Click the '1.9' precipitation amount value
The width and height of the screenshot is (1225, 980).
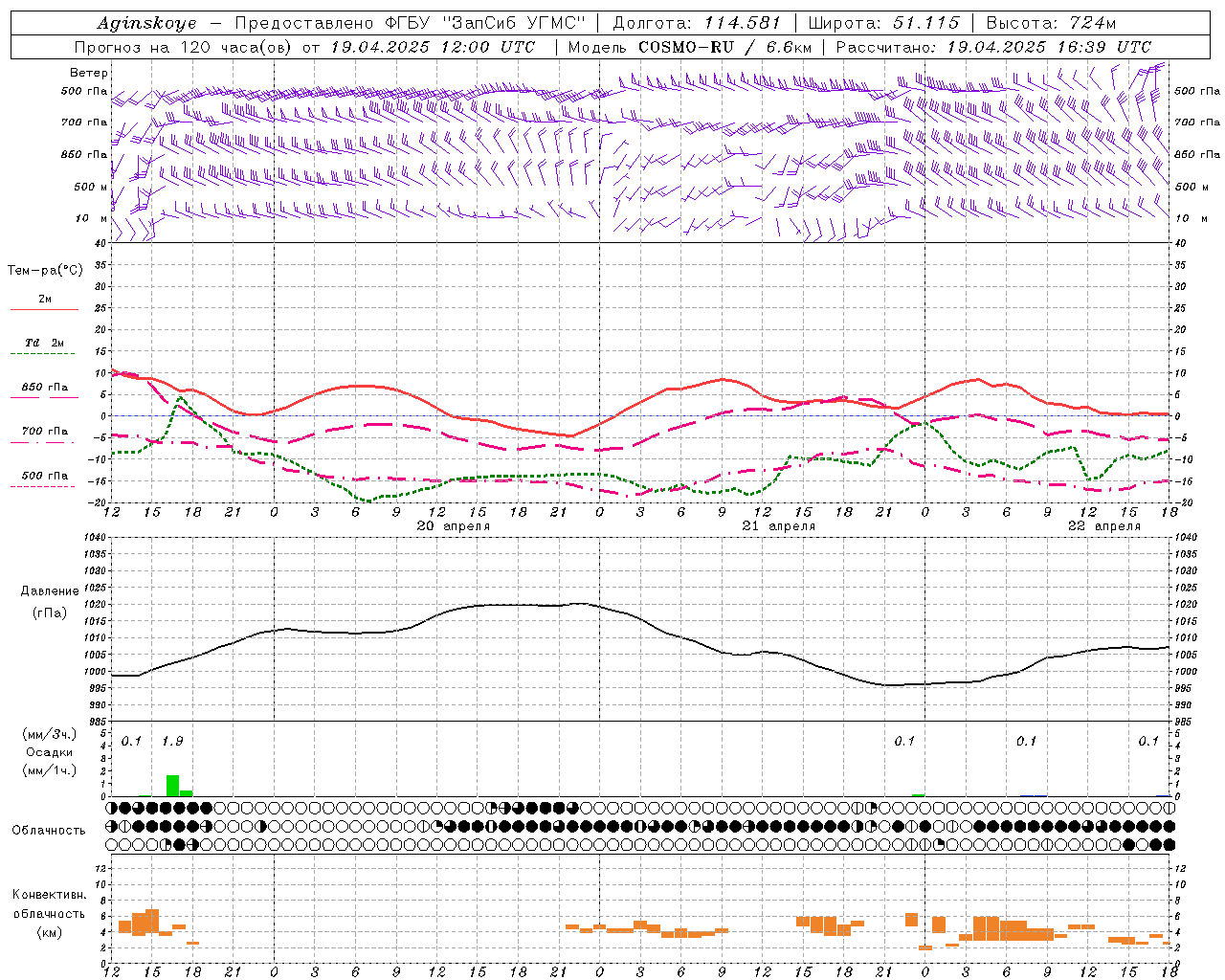[172, 741]
